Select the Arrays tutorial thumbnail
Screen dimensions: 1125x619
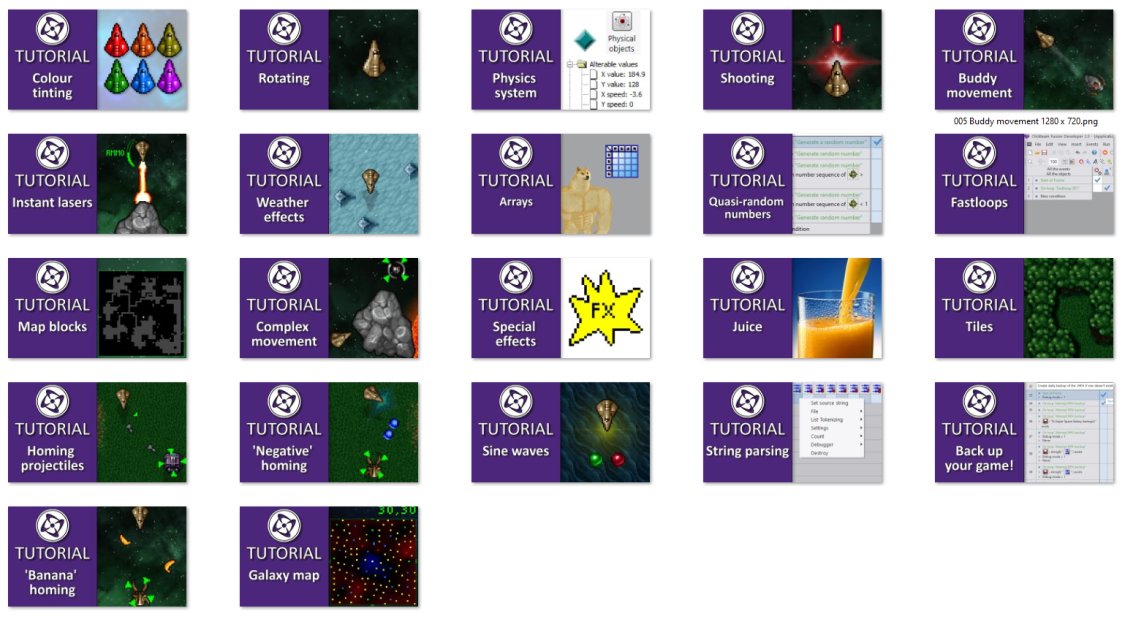tap(561, 184)
